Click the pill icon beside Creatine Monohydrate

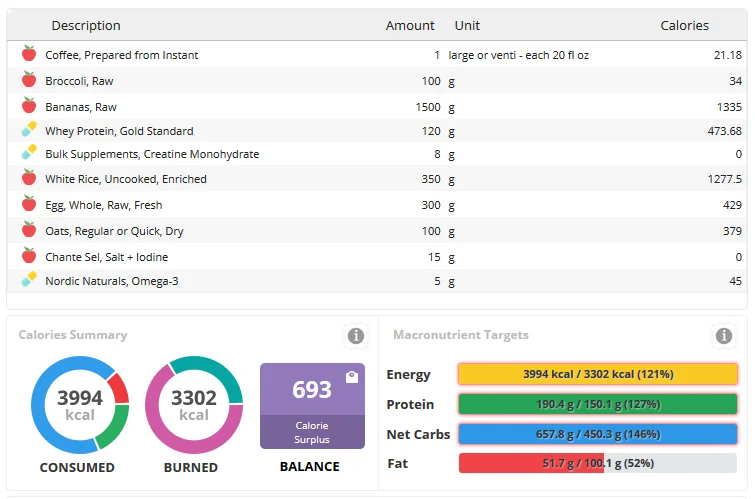[x=29, y=153]
